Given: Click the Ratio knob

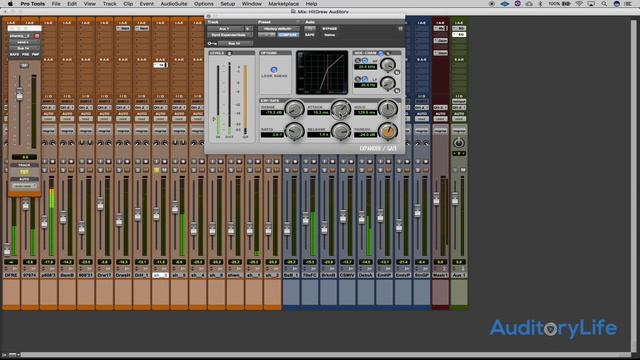Looking at the screenshot, I should tap(294, 131).
